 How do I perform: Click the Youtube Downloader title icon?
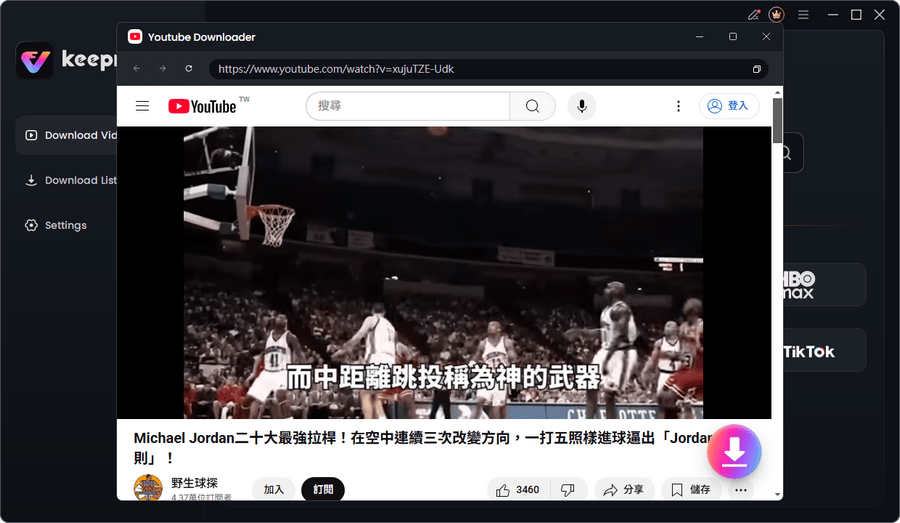135,37
